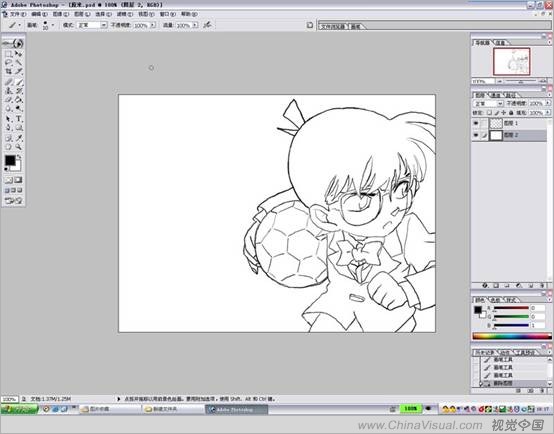The width and height of the screenshot is (554, 434).
Task: Toggle lock transparent pixels checkbox
Action: click(489, 113)
